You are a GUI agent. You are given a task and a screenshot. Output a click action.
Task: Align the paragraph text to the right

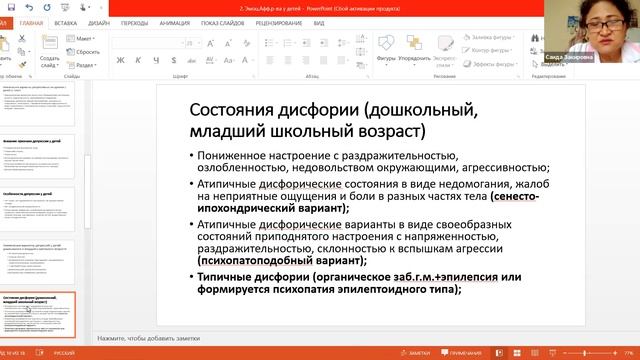306,60
